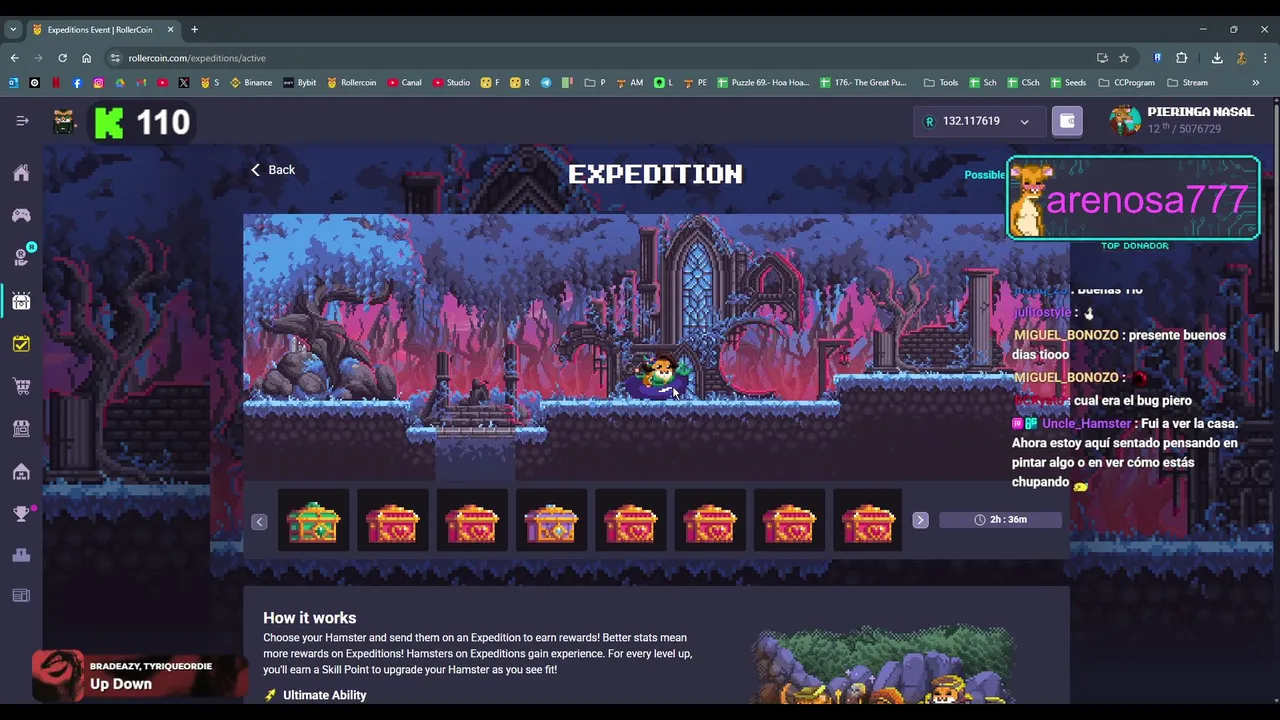Open the Expeditions icon in left sidebar
Image resolution: width=1280 pixels, height=720 pixels.
tap(21, 300)
